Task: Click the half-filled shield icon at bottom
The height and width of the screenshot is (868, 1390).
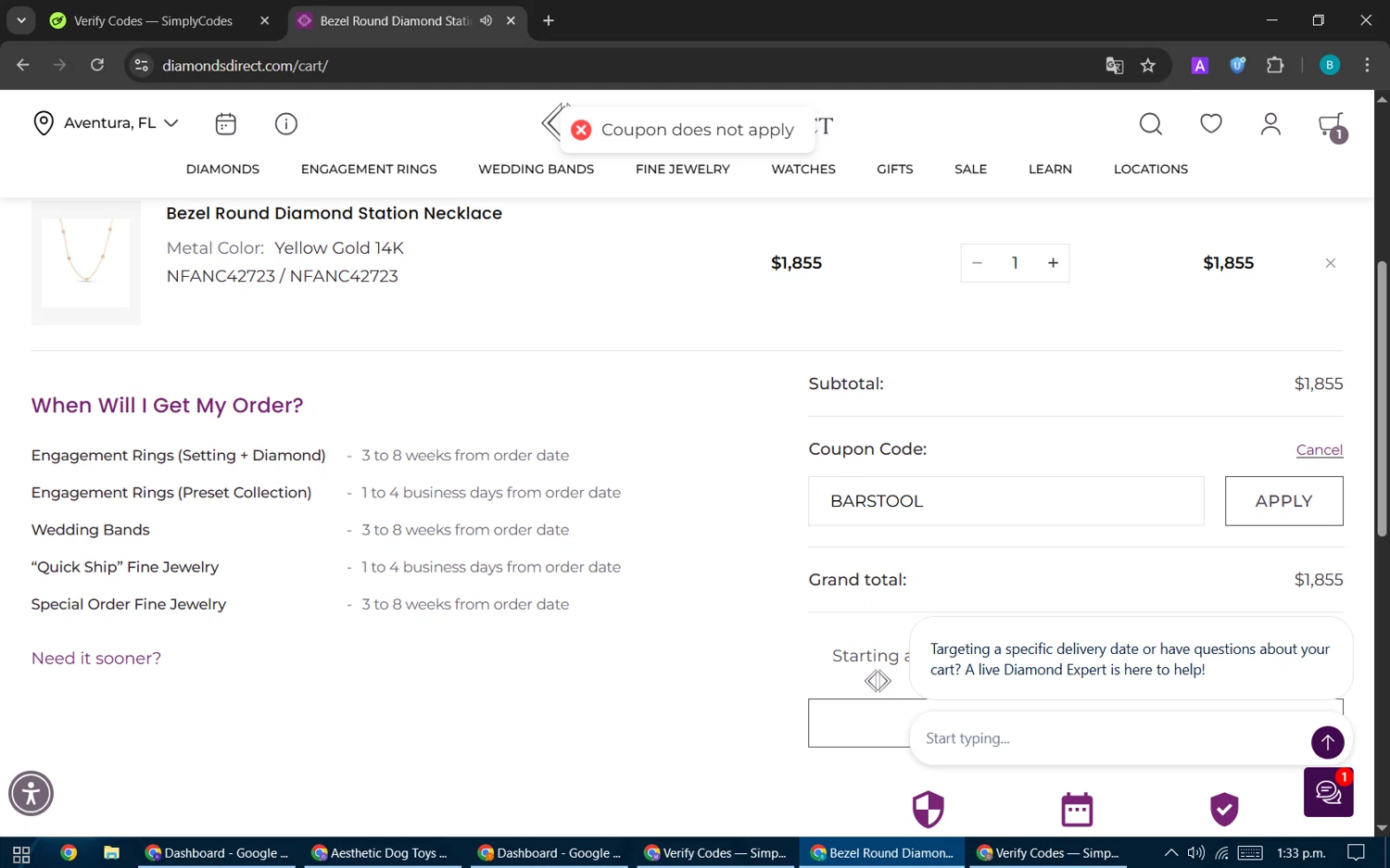Action: click(928, 809)
